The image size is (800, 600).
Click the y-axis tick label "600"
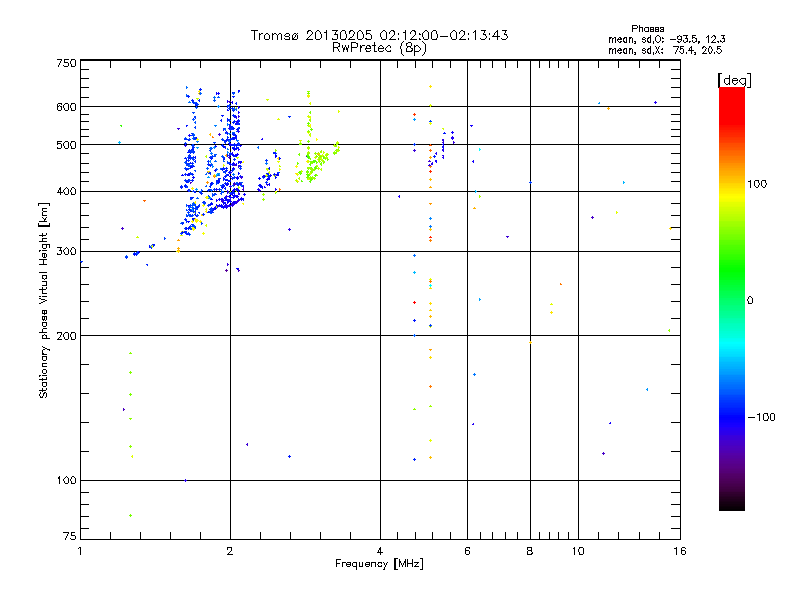tap(66, 107)
